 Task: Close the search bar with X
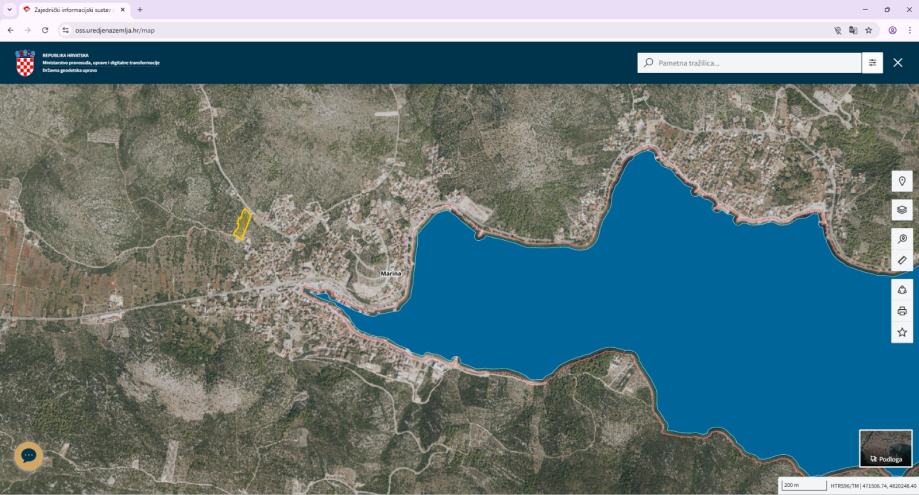(x=898, y=63)
